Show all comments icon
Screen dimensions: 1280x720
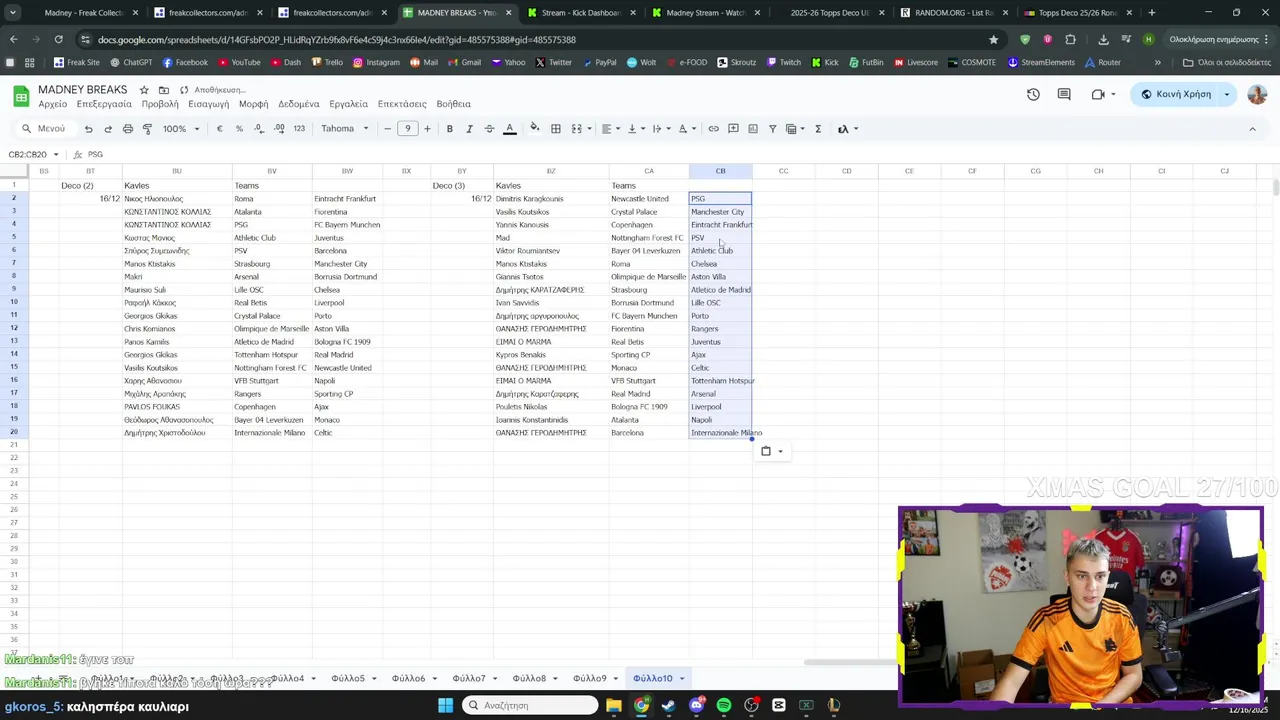(x=1064, y=94)
